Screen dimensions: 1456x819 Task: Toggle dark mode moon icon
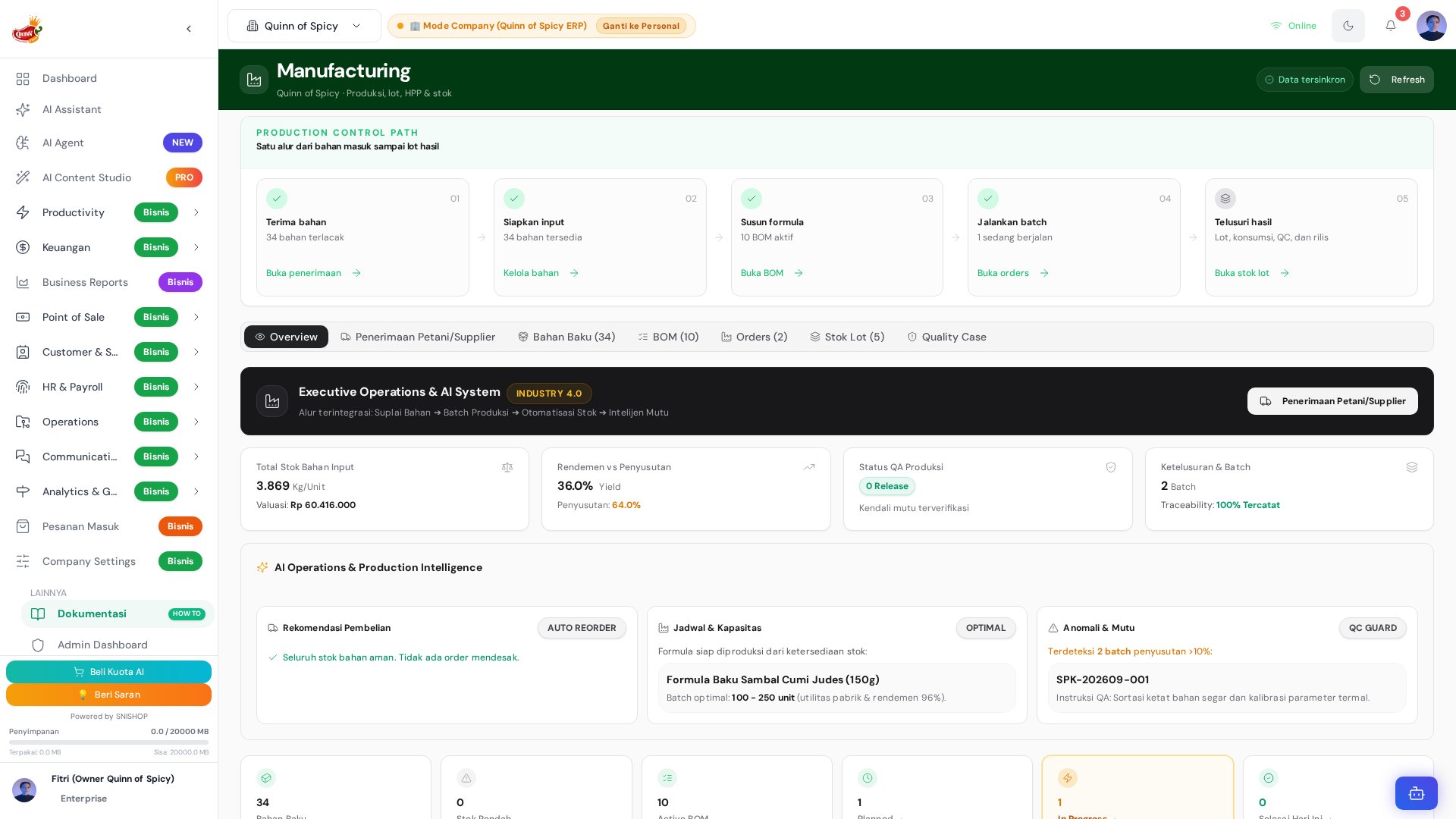tap(1348, 26)
